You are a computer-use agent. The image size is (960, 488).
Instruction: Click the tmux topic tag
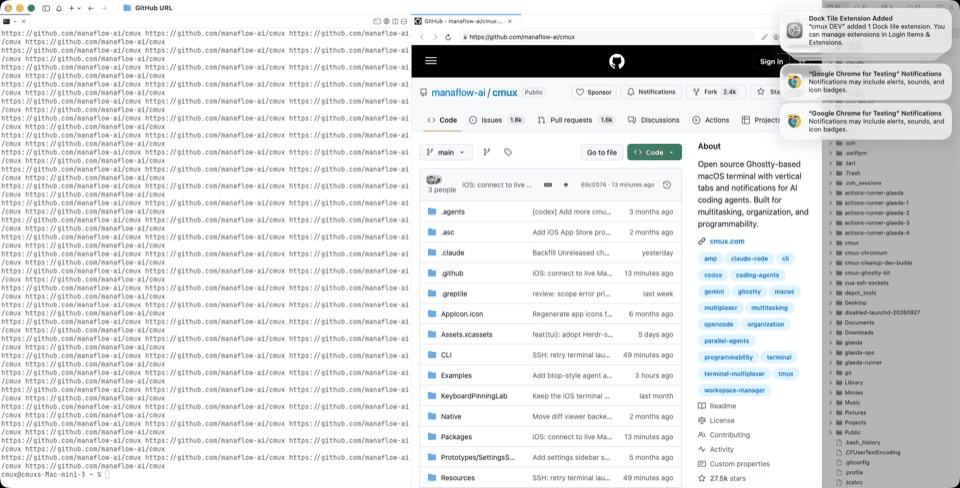pyautogui.click(x=786, y=374)
